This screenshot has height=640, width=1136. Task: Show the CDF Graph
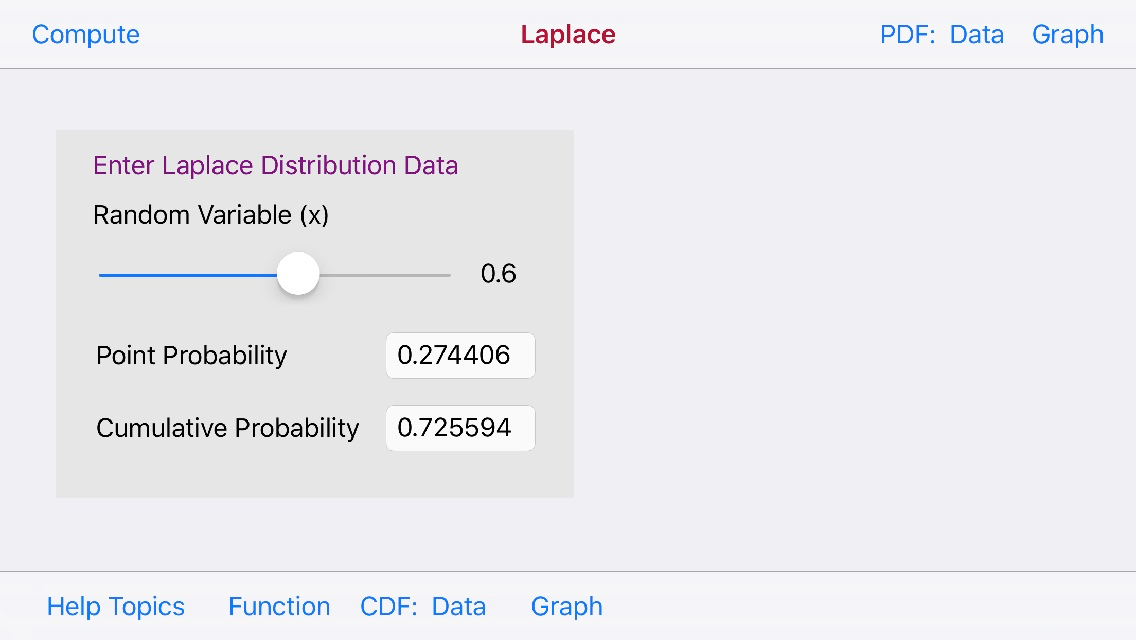tap(566, 606)
